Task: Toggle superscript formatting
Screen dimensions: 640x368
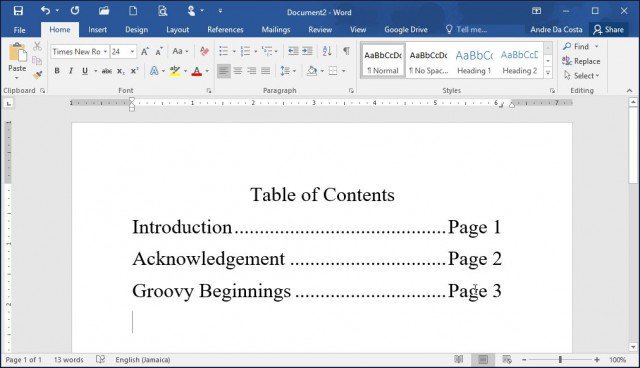Action: click(x=134, y=71)
